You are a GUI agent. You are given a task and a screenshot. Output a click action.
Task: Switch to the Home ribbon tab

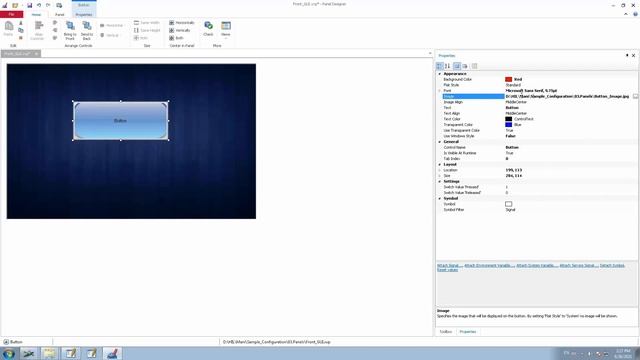click(x=36, y=14)
